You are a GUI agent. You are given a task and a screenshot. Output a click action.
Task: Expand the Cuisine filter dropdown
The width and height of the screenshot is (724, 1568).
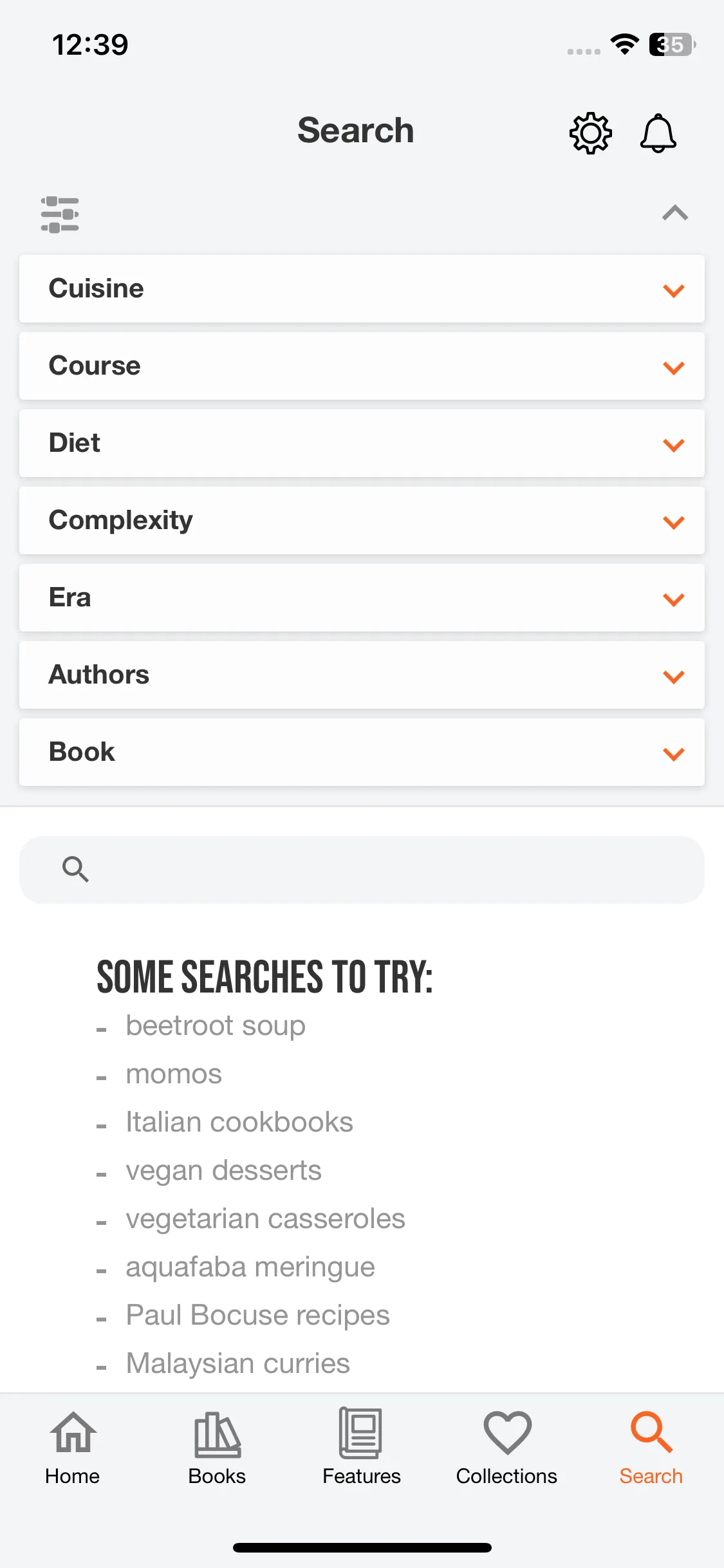click(362, 288)
